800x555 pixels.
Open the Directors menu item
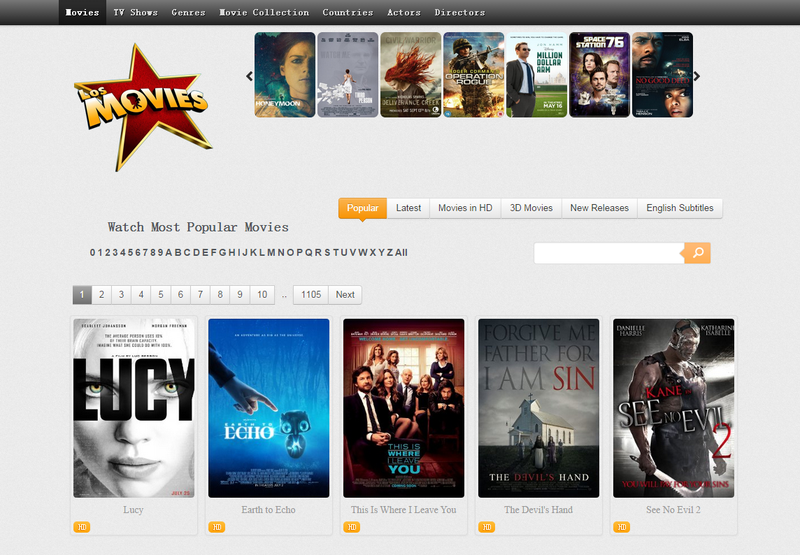tap(460, 12)
